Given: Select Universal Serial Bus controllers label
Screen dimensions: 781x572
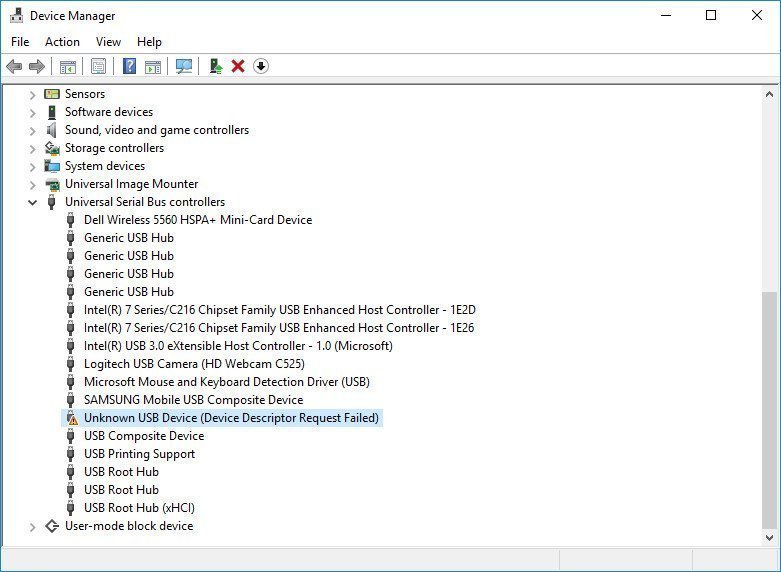Looking at the screenshot, I should pos(145,202).
